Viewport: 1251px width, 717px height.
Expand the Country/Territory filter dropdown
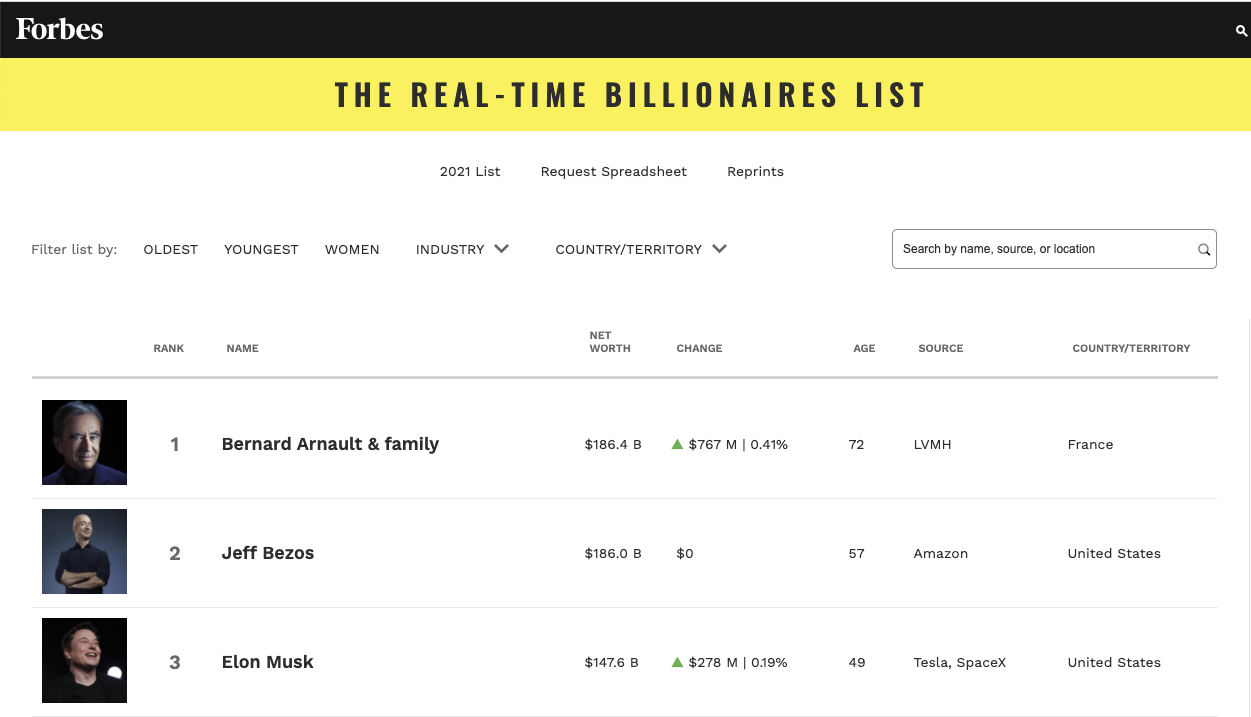click(640, 249)
